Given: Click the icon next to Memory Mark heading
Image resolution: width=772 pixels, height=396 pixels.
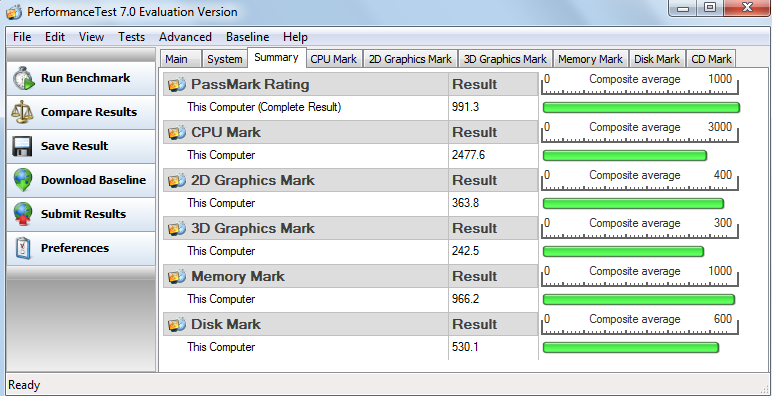Looking at the screenshot, I should pos(177,277).
